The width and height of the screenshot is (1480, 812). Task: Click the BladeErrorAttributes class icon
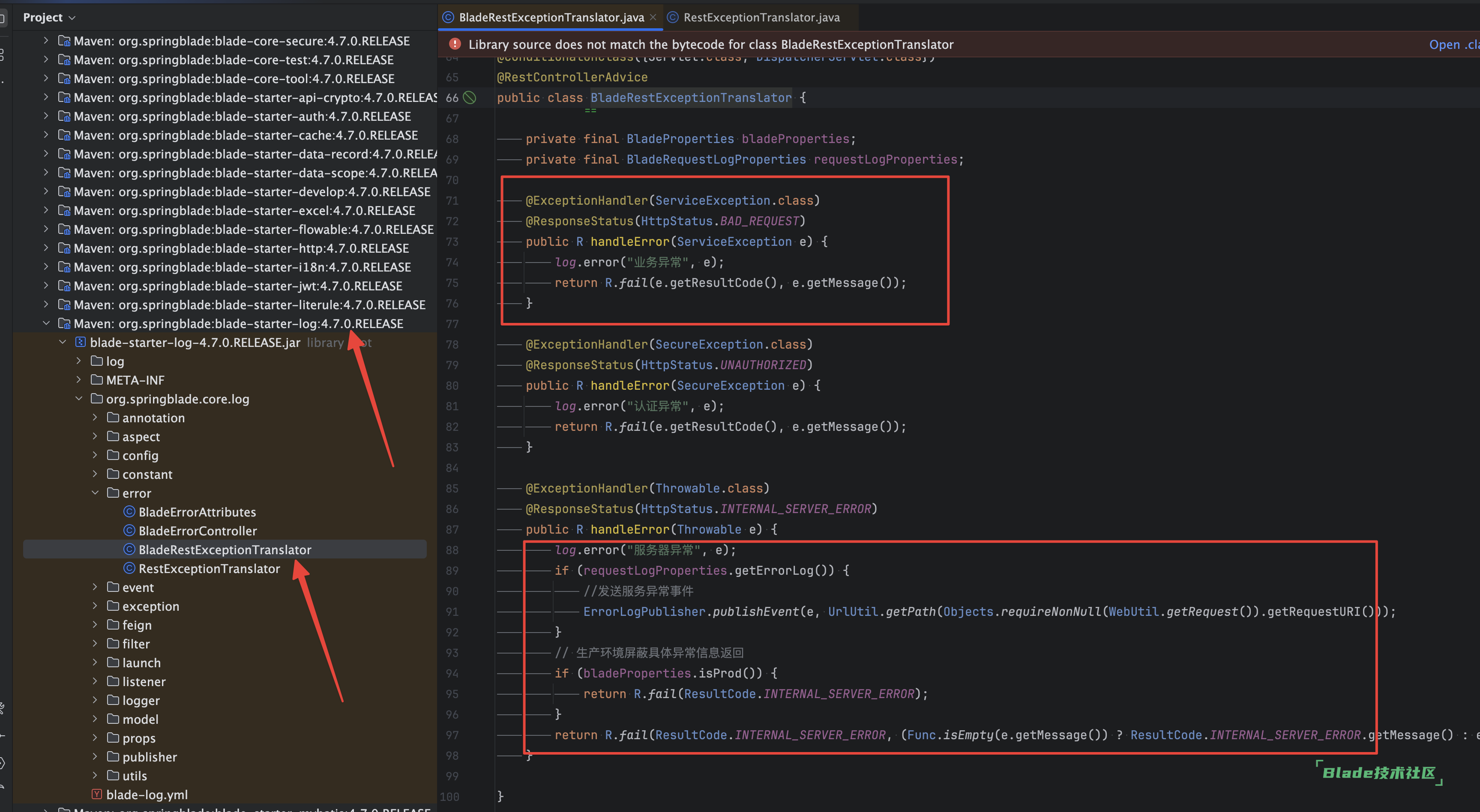(130, 512)
